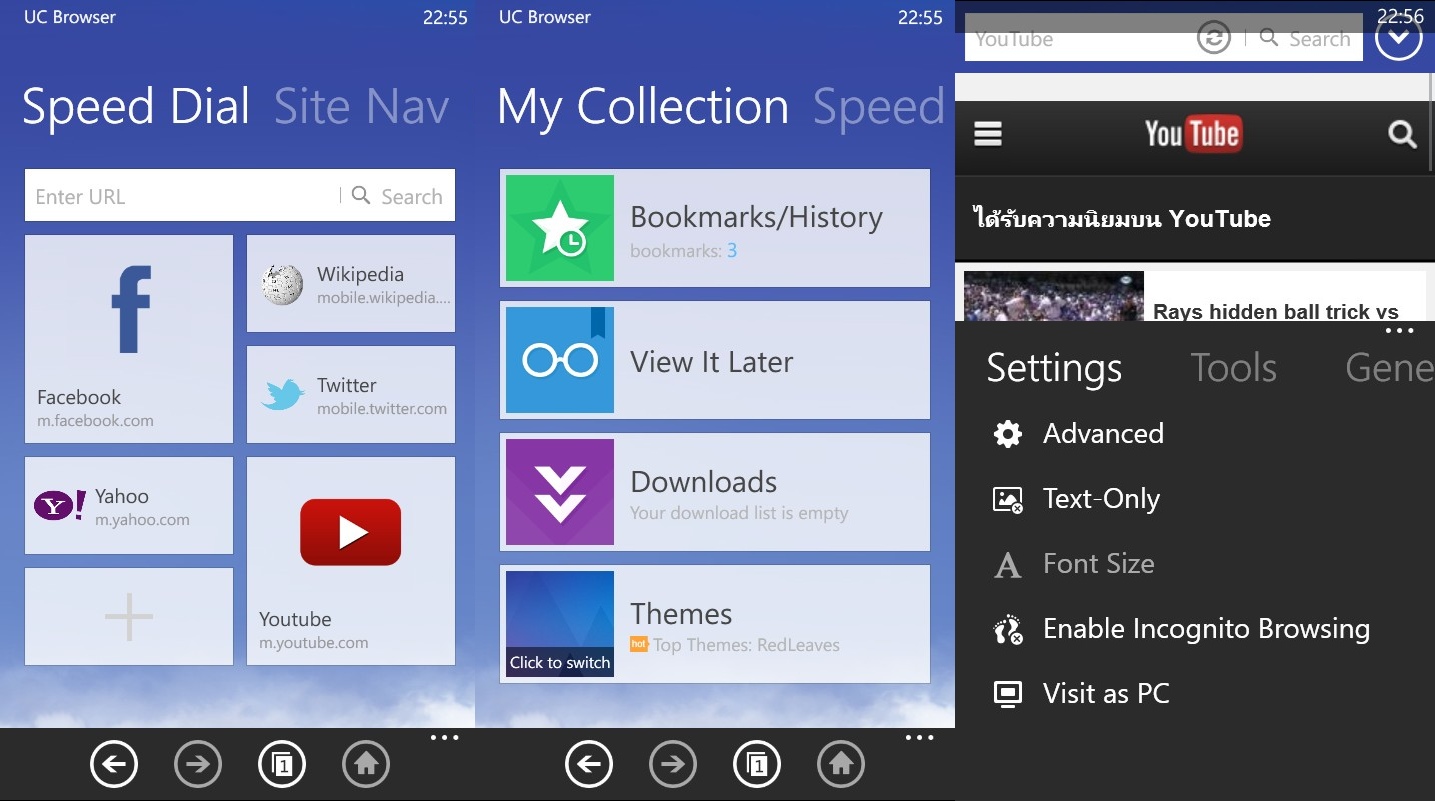Expand the more menu on My Collection screen

point(919,738)
